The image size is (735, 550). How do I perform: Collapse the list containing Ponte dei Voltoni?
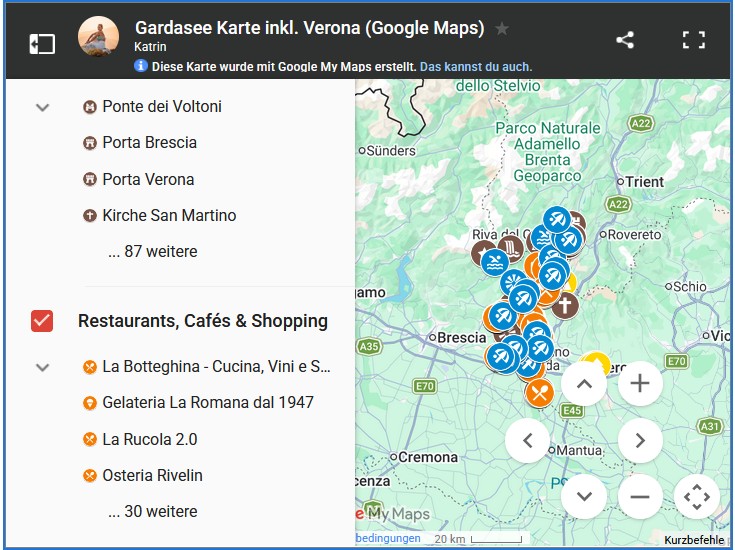42,107
